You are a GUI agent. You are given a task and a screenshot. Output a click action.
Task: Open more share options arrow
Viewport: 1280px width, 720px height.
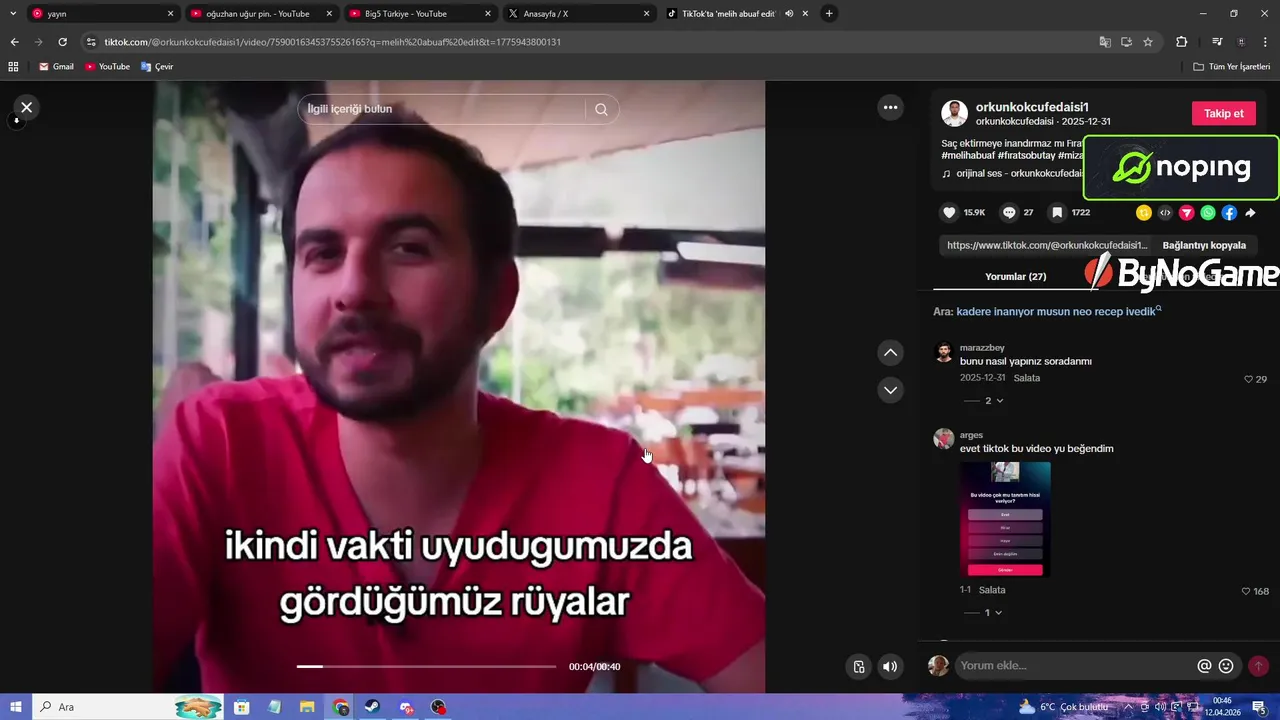click(x=1250, y=212)
